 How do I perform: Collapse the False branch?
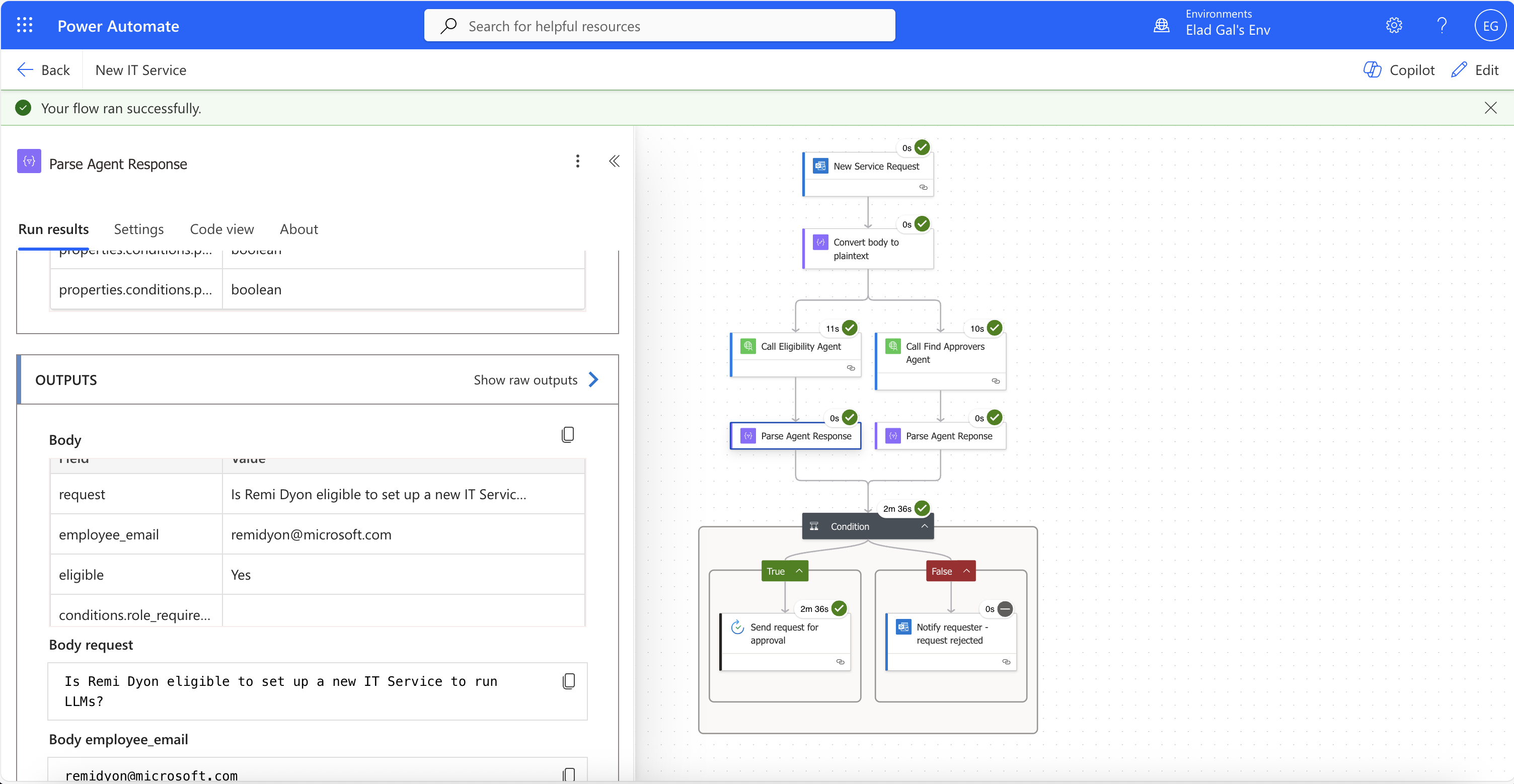pos(966,570)
